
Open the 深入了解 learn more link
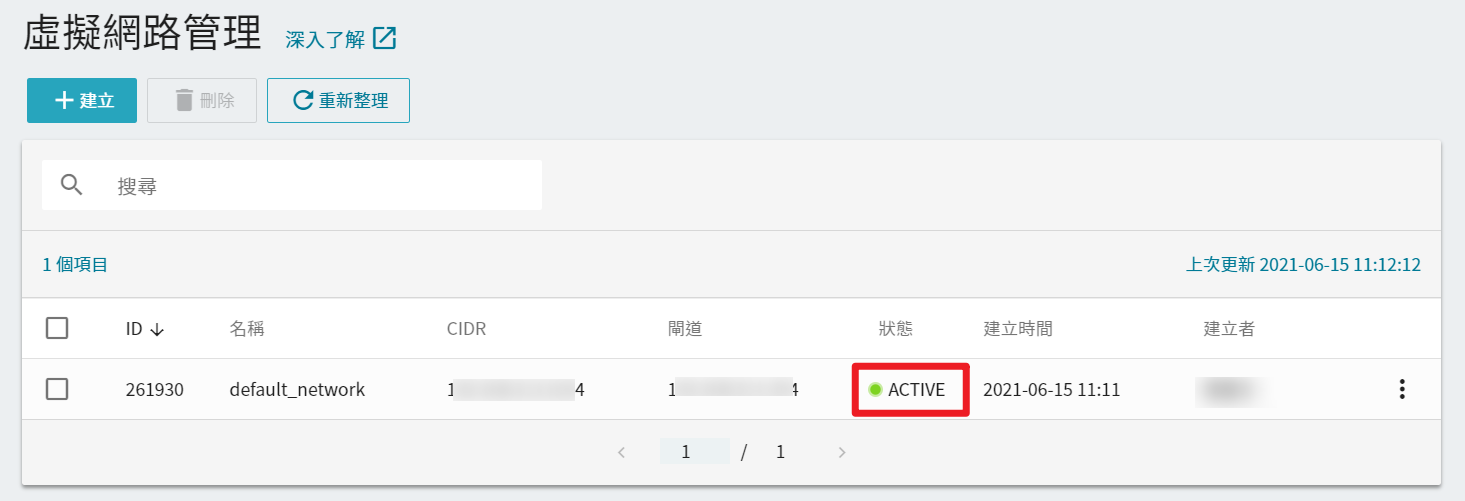pyautogui.click(x=325, y=40)
